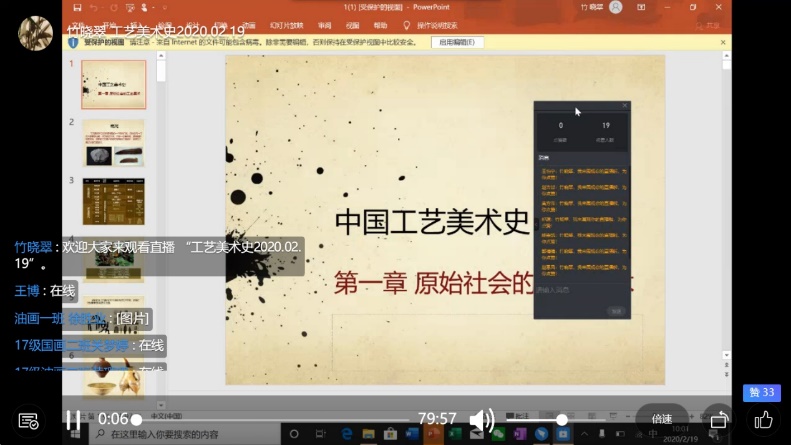791x445 pixels.
Task: Click the thumbs-up like icon
Action: click(763, 420)
